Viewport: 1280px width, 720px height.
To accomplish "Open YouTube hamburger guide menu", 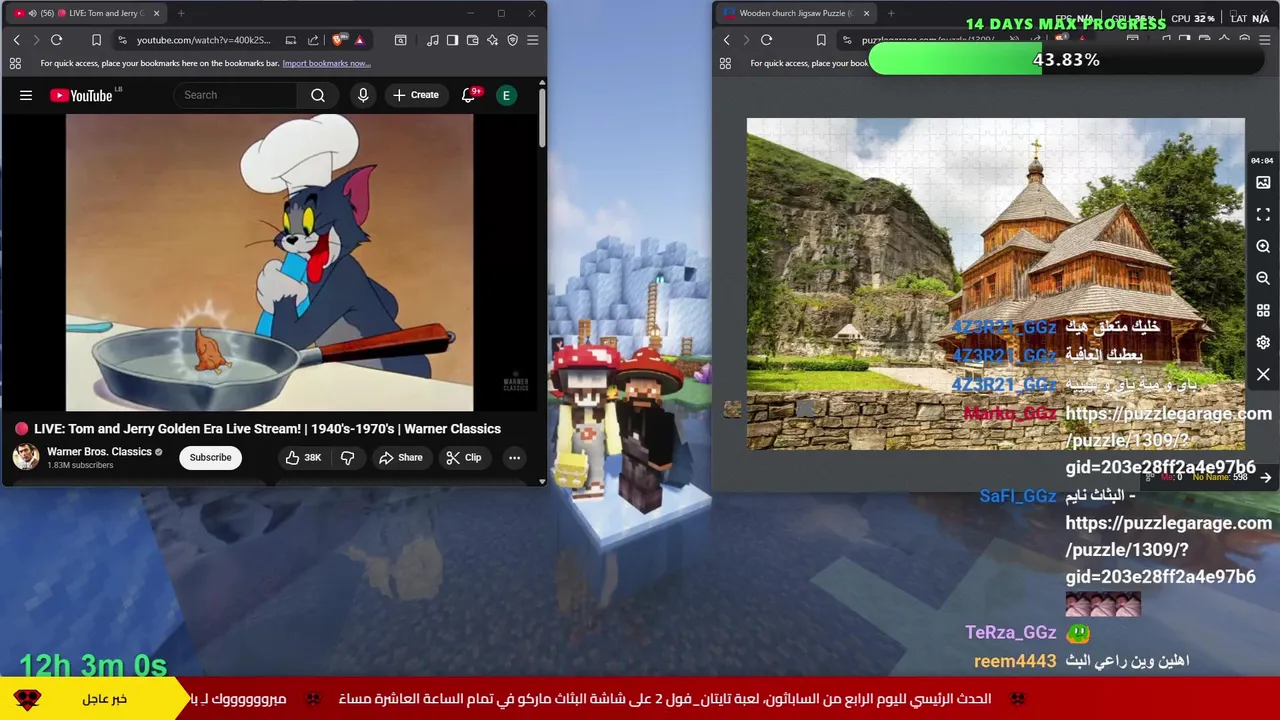I will point(26,95).
